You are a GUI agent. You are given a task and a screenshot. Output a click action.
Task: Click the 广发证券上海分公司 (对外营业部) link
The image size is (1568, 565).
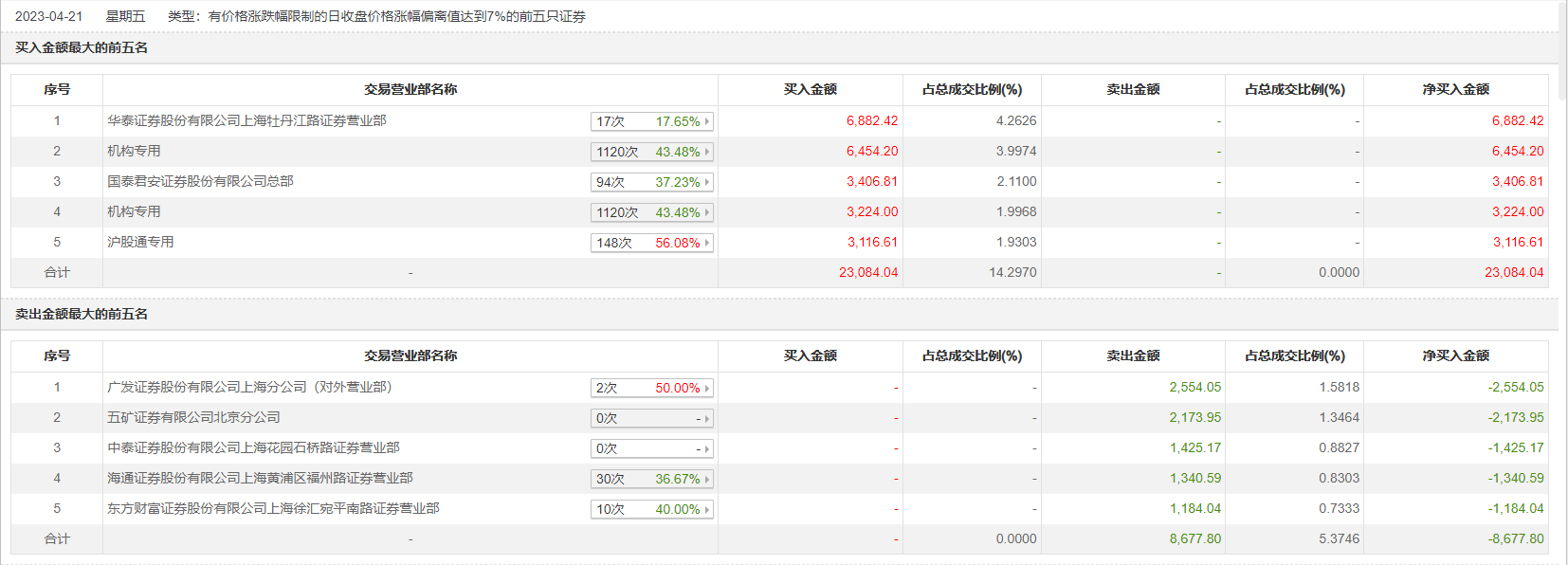pyautogui.click(x=249, y=387)
